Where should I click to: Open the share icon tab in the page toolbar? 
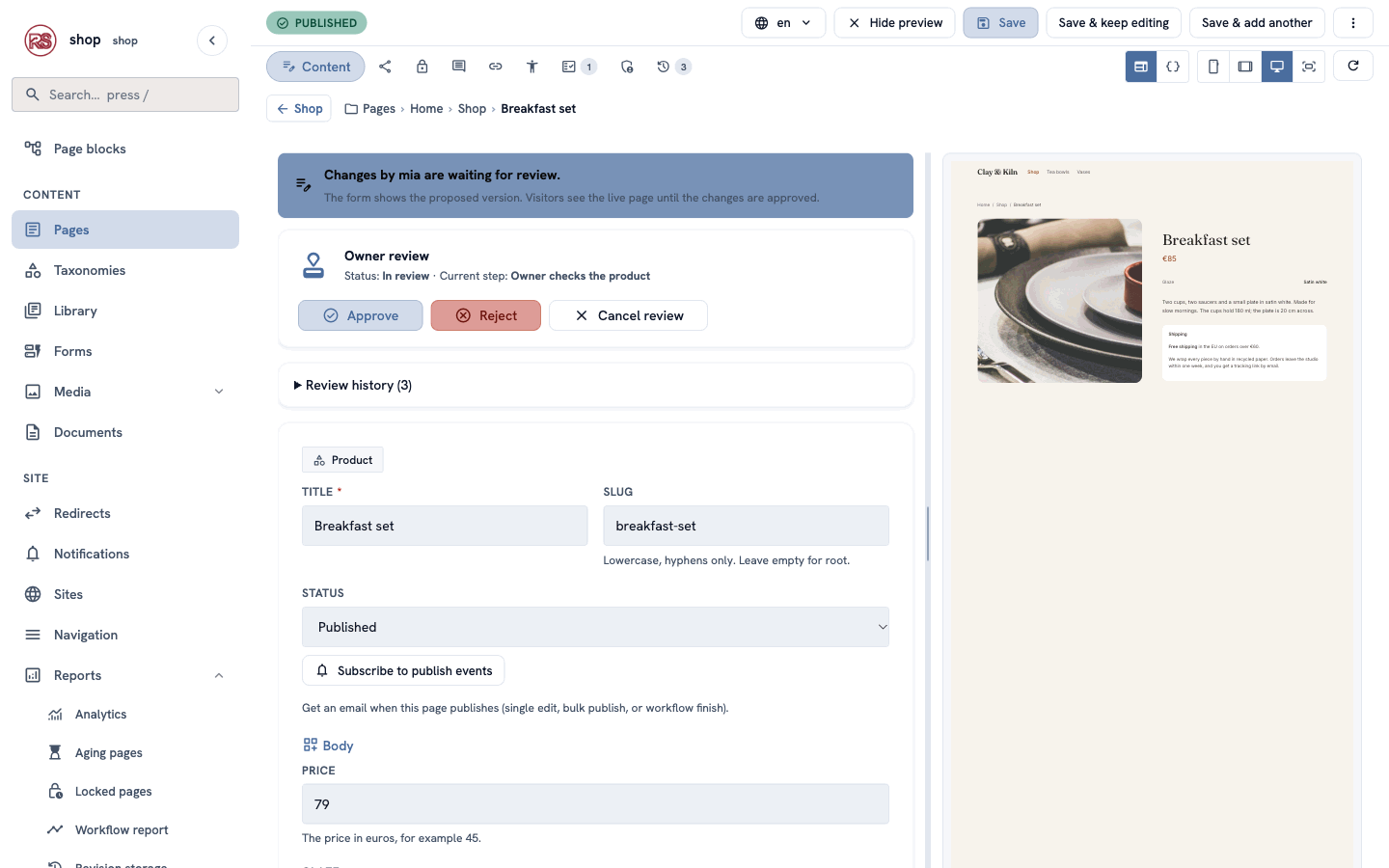[x=385, y=67]
